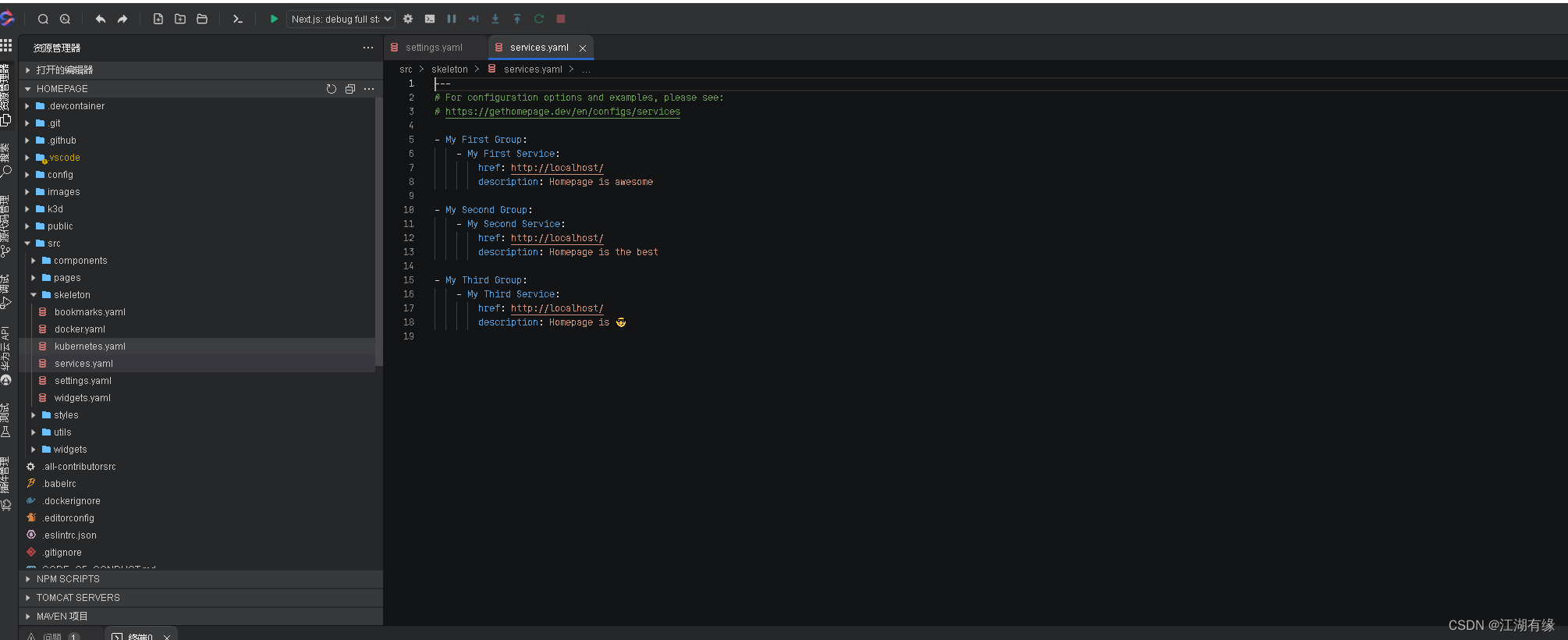This screenshot has height=640, width=1568.
Task: Pause the debug session
Action: pos(452,19)
